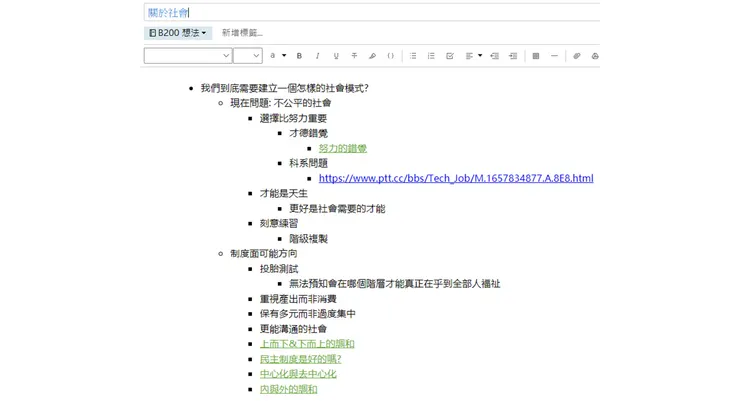This screenshot has width=740, height=401.
Task: Open the 中心化與去中心化 note link
Action: pos(298,374)
